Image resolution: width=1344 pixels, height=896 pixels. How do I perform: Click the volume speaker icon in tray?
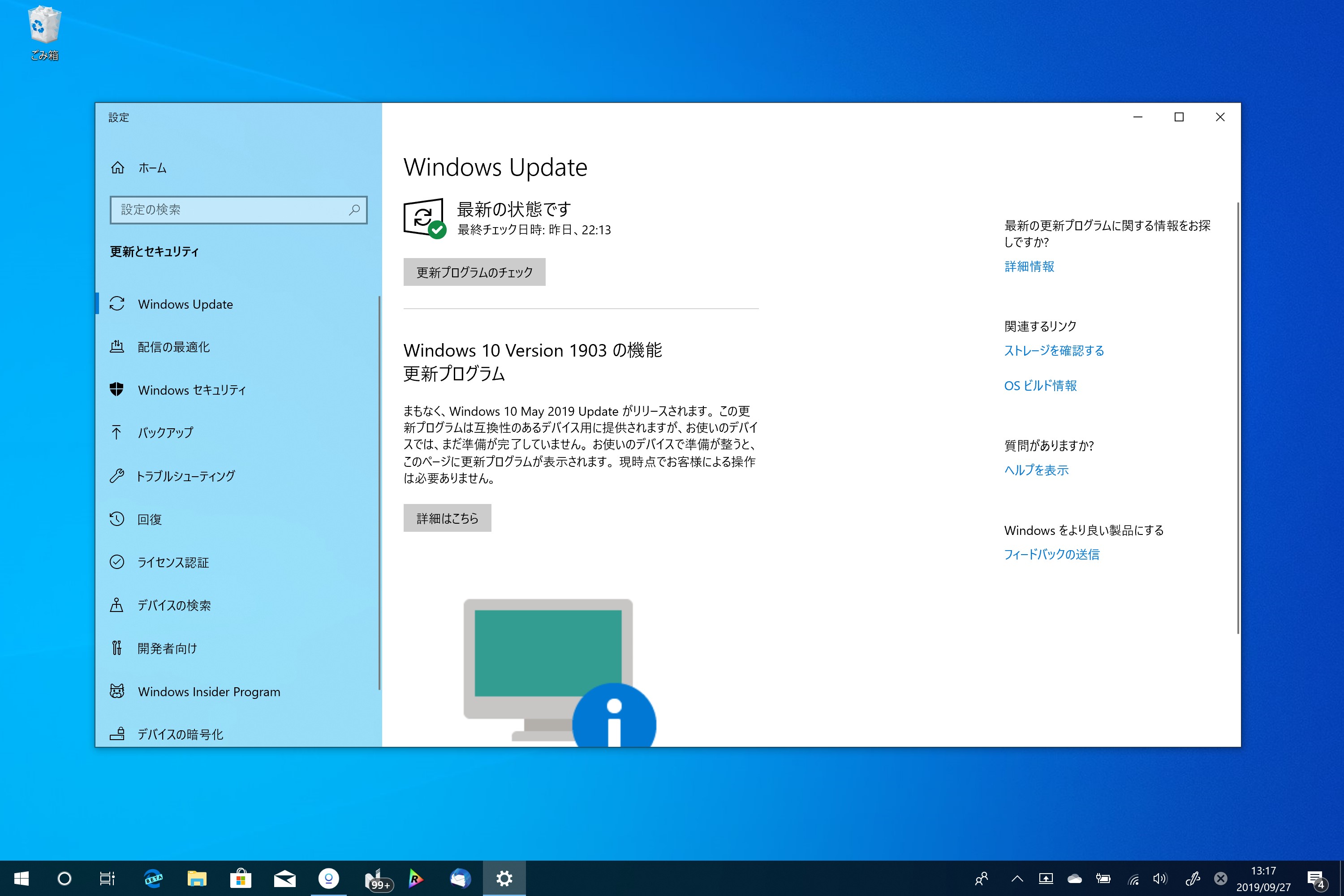point(1161,879)
